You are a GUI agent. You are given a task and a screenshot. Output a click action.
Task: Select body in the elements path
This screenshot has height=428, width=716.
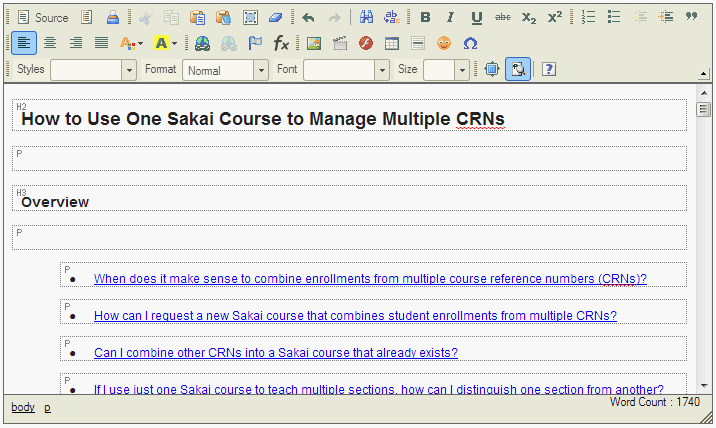coord(23,407)
